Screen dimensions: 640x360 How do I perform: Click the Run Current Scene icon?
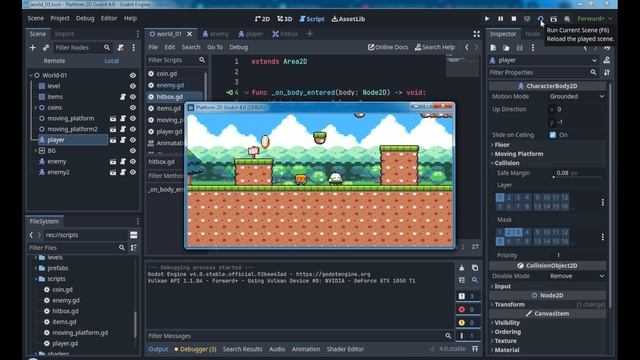click(540, 19)
